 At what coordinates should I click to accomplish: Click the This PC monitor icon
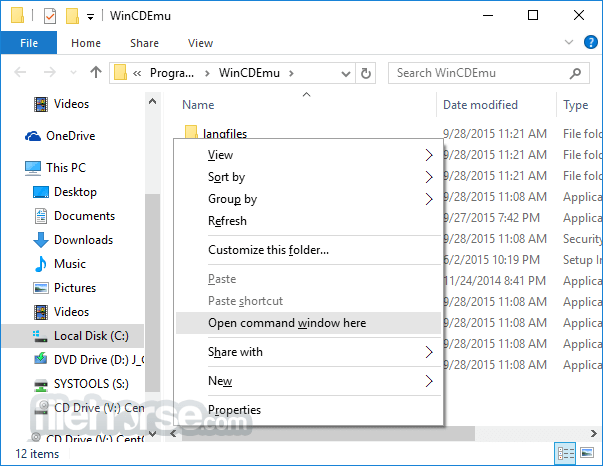pyautogui.click(x=33, y=168)
